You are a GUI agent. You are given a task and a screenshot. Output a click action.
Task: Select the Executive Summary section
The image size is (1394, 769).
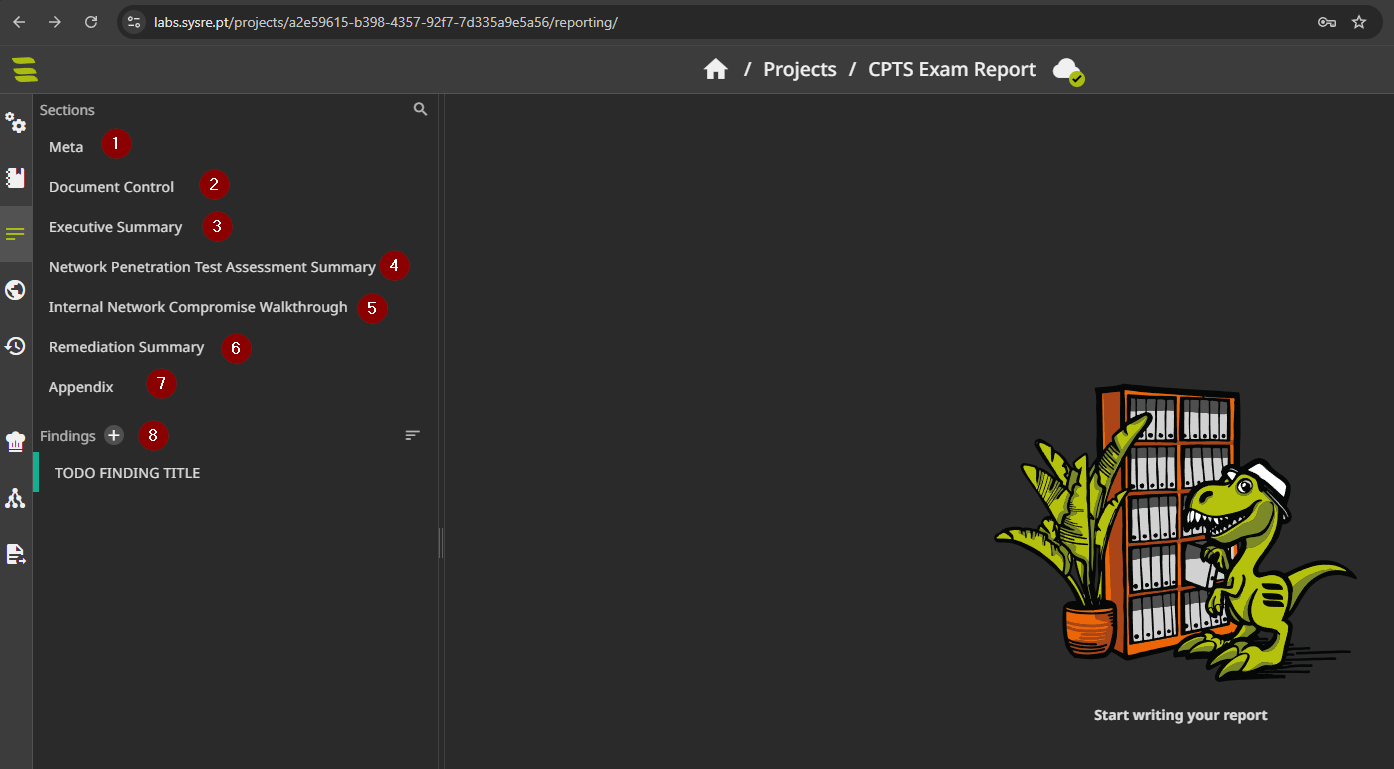click(x=115, y=227)
